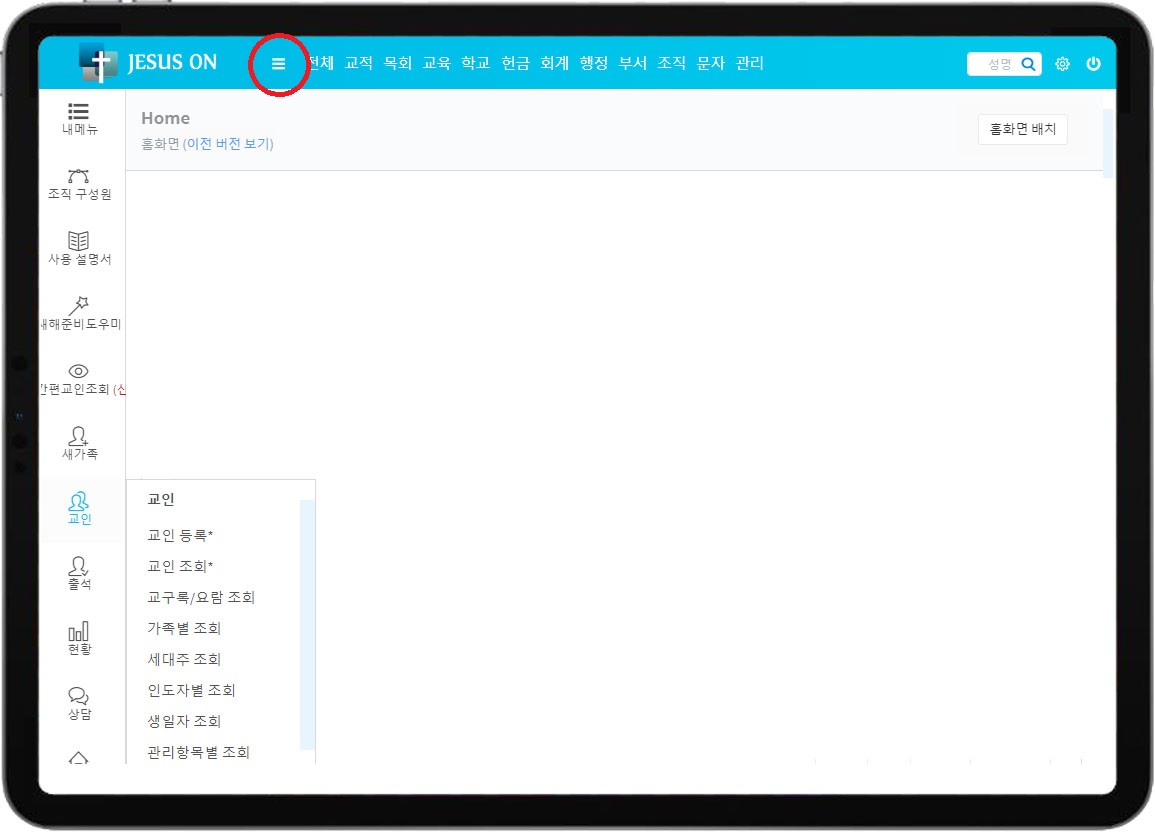This screenshot has width=1155, height=832.
Task: Open the 현황 chart icon
Action: tap(79, 638)
